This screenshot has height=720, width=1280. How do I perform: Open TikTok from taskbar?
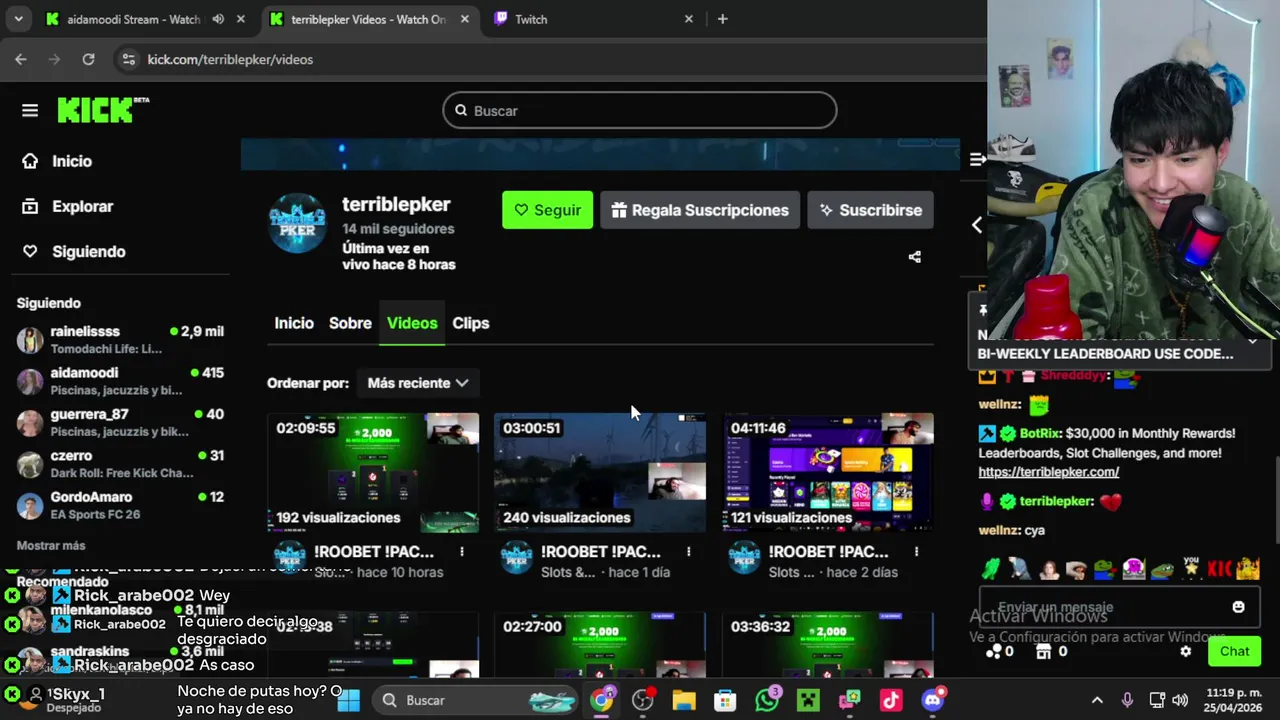[891, 700]
